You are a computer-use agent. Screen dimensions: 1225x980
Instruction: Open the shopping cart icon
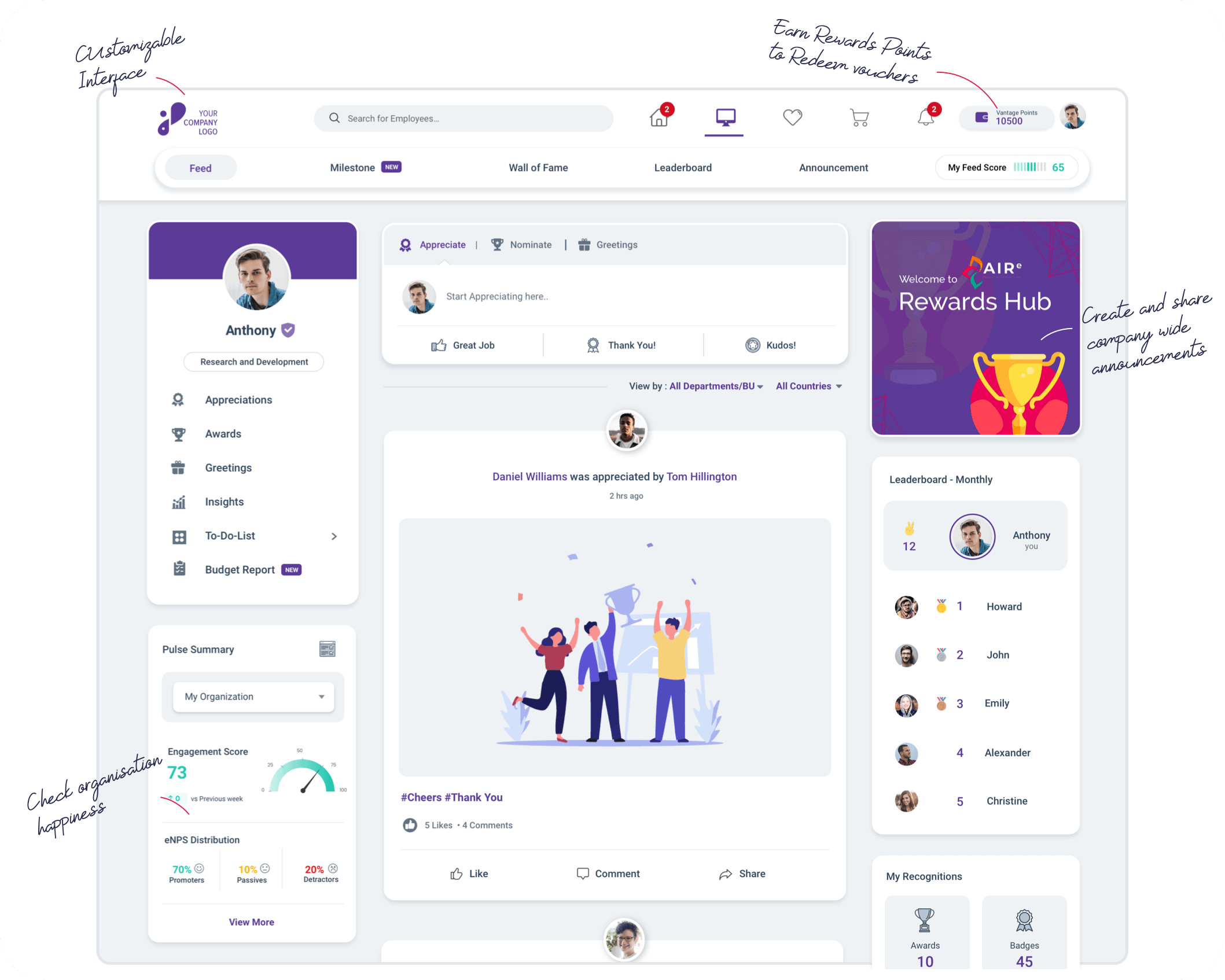point(858,118)
